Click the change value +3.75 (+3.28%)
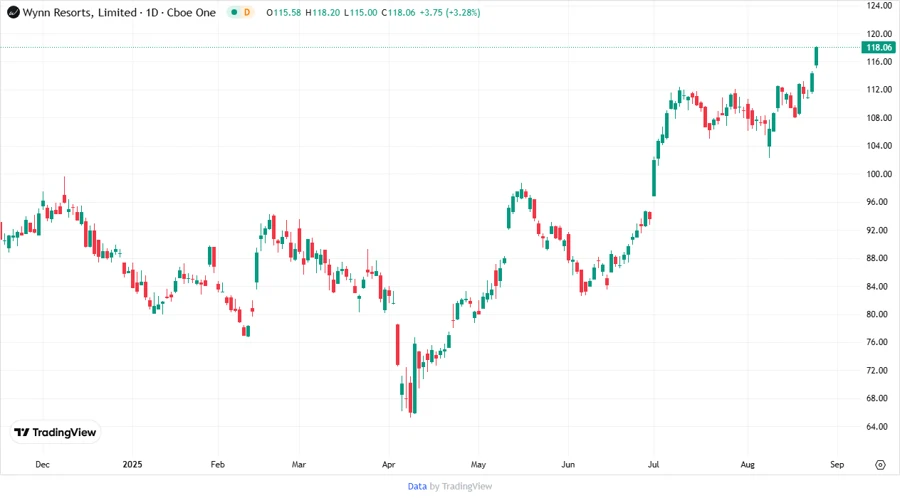 (450, 12)
